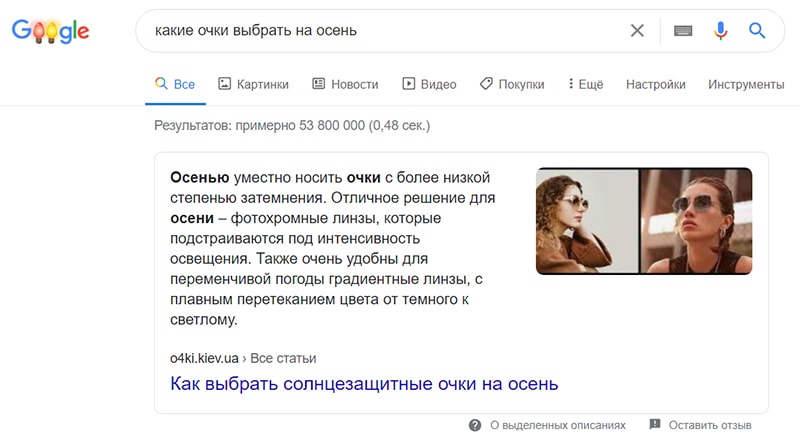Switch to the Картинки tab
The height and width of the screenshot is (444, 800).
tap(254, 84)
